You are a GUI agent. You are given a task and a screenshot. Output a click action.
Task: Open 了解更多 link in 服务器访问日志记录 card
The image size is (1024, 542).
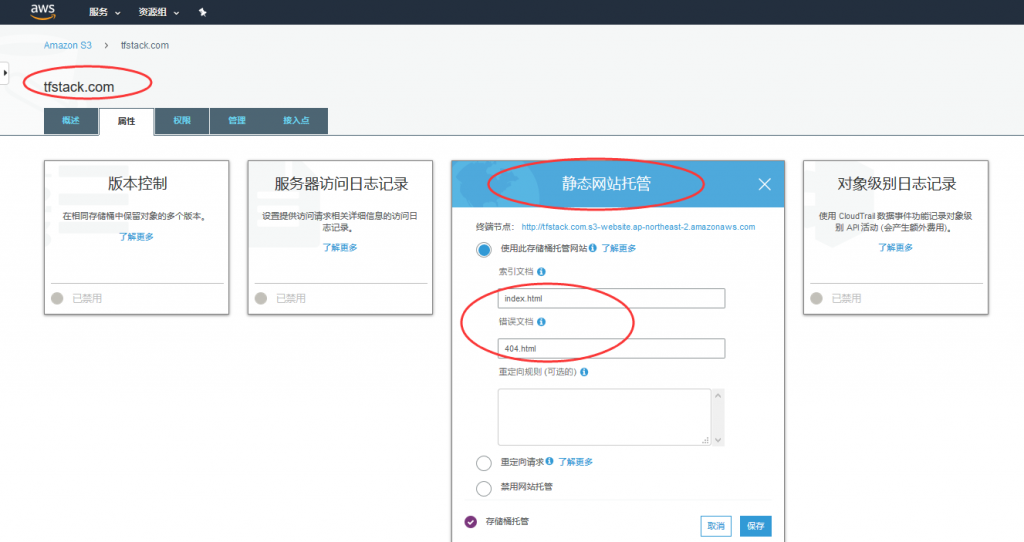coord(340,247)
